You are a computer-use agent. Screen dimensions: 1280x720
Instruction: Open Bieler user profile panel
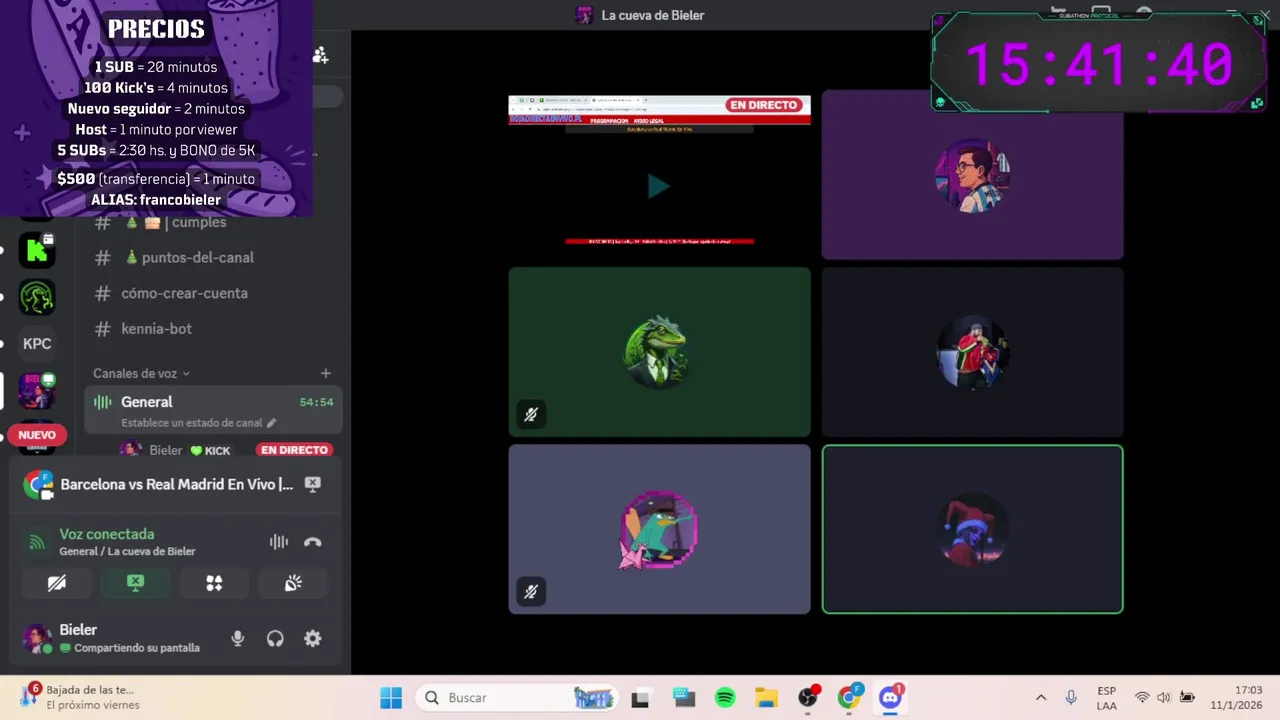tap(115, 638)
